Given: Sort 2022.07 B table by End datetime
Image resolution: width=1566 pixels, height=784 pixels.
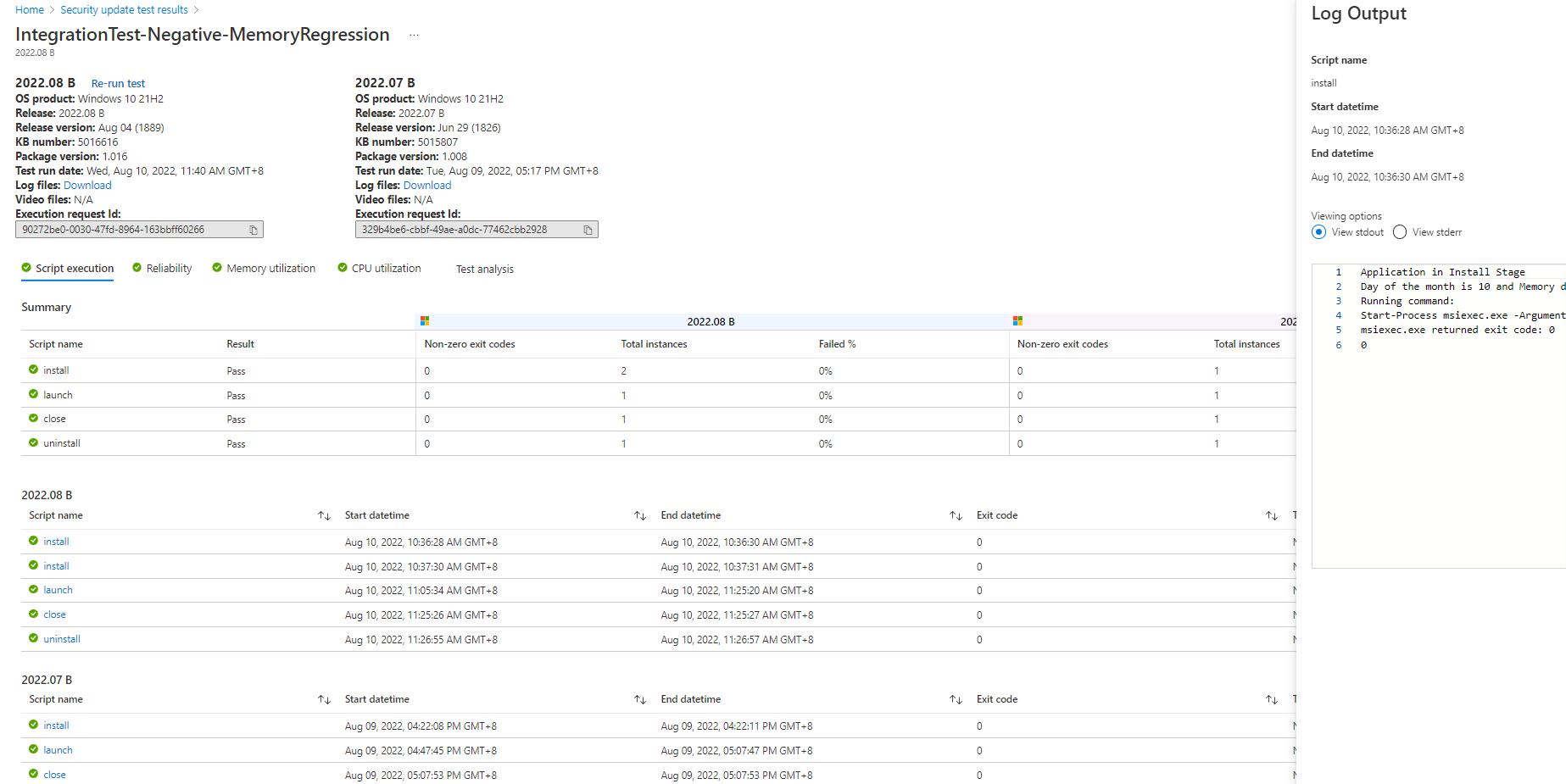Looking at the screenshot, I should [x=956, y=699].
